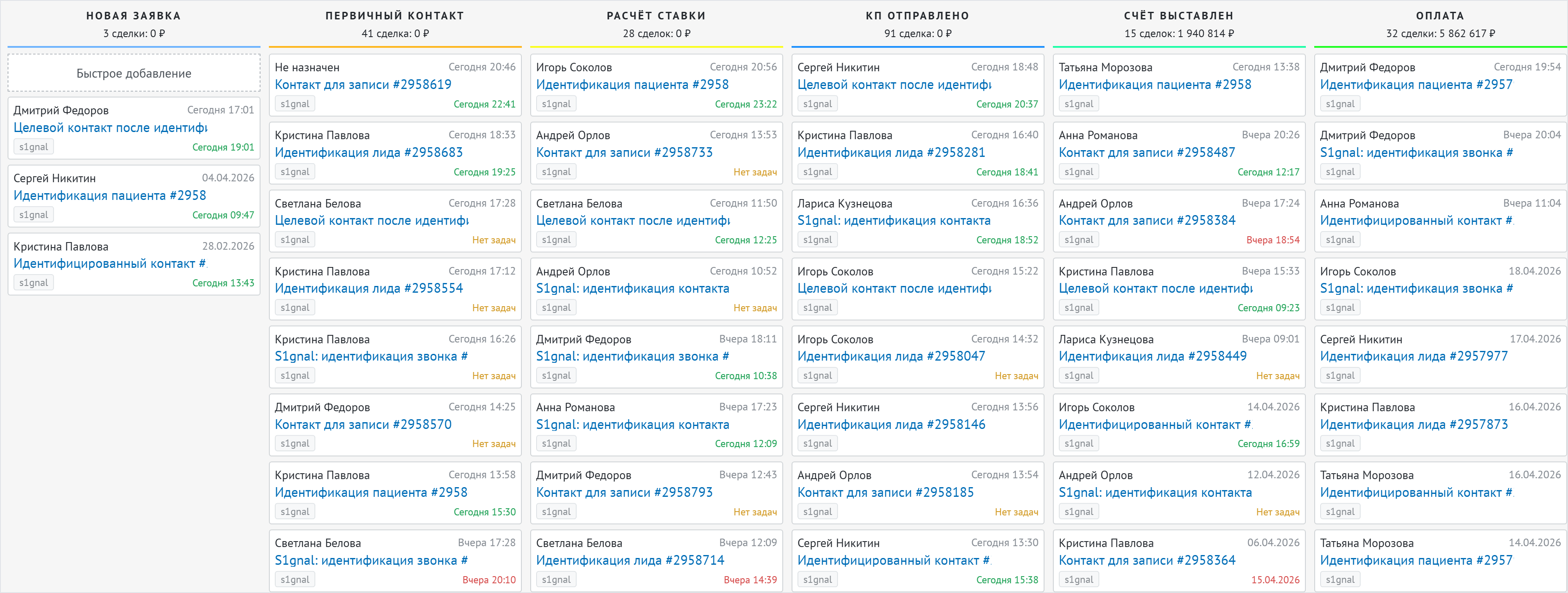Screen dimensions: 1568x593
Task: Click the Не назначен responsible label
Action: (307, 67)
